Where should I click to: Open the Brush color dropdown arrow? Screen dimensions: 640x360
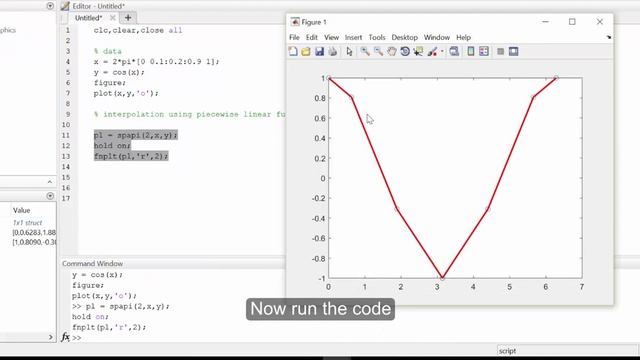[x=442, y=52]
